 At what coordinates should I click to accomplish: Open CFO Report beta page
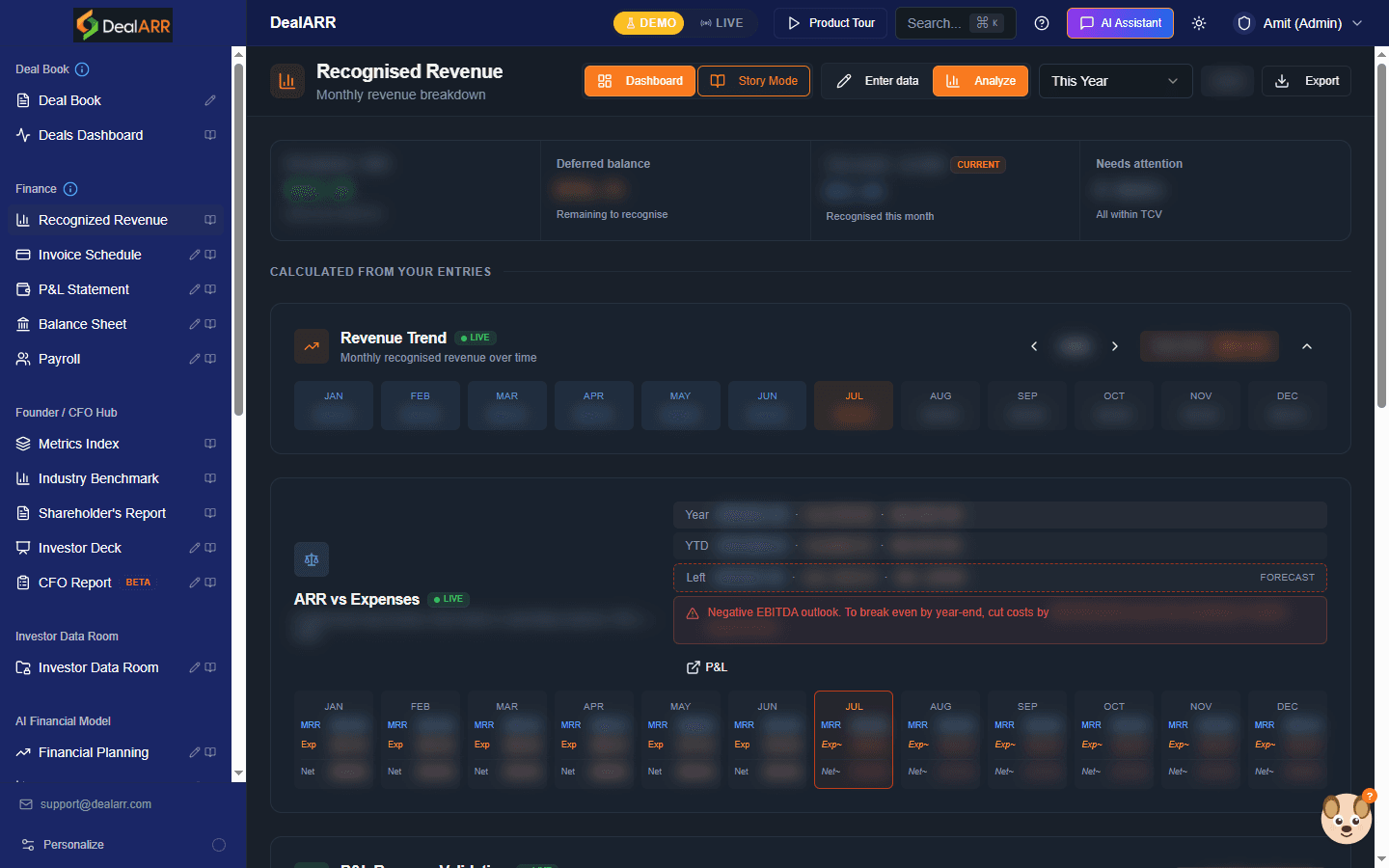[x=75, y=583]
